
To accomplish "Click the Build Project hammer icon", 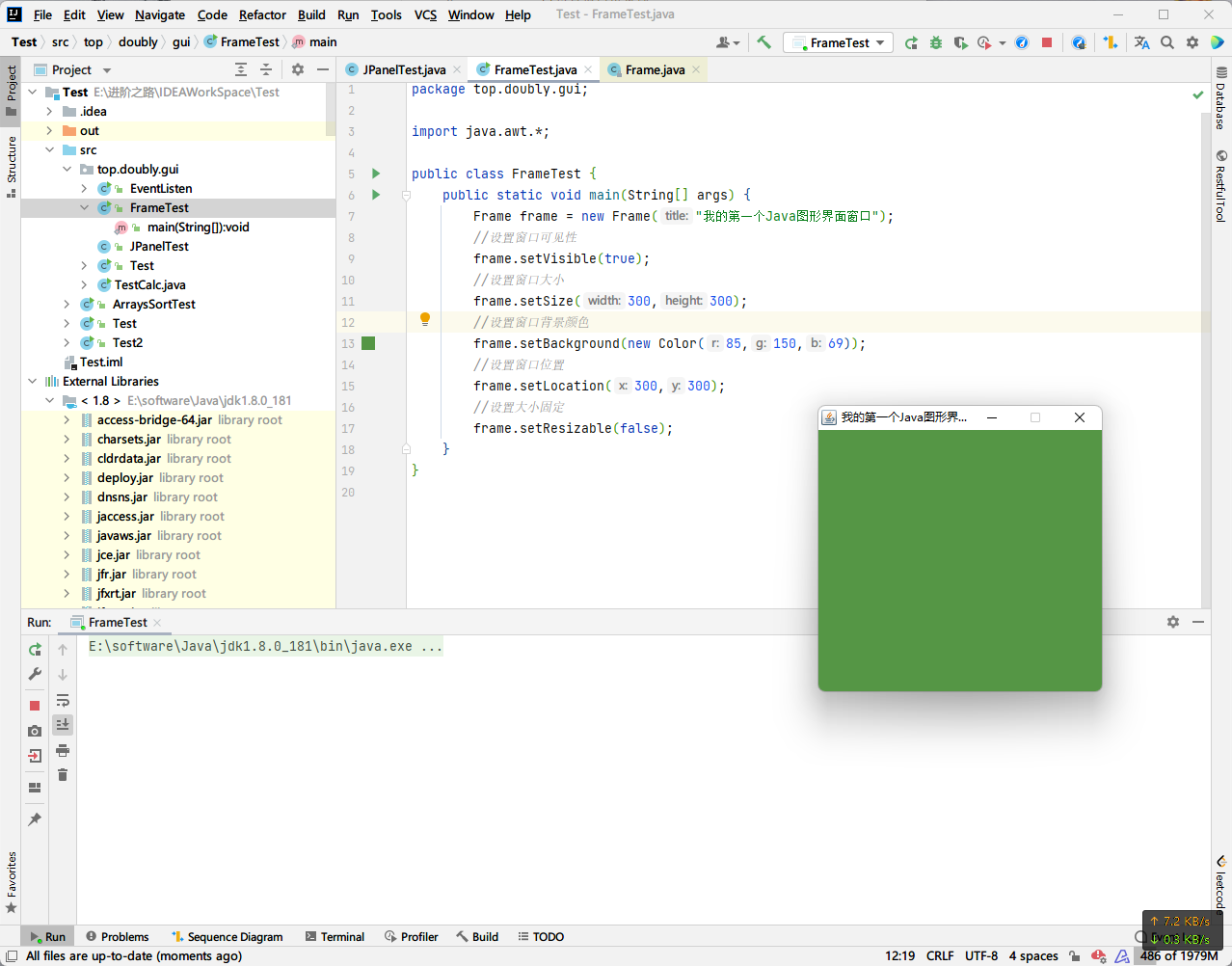I will (x=764, y=42).
